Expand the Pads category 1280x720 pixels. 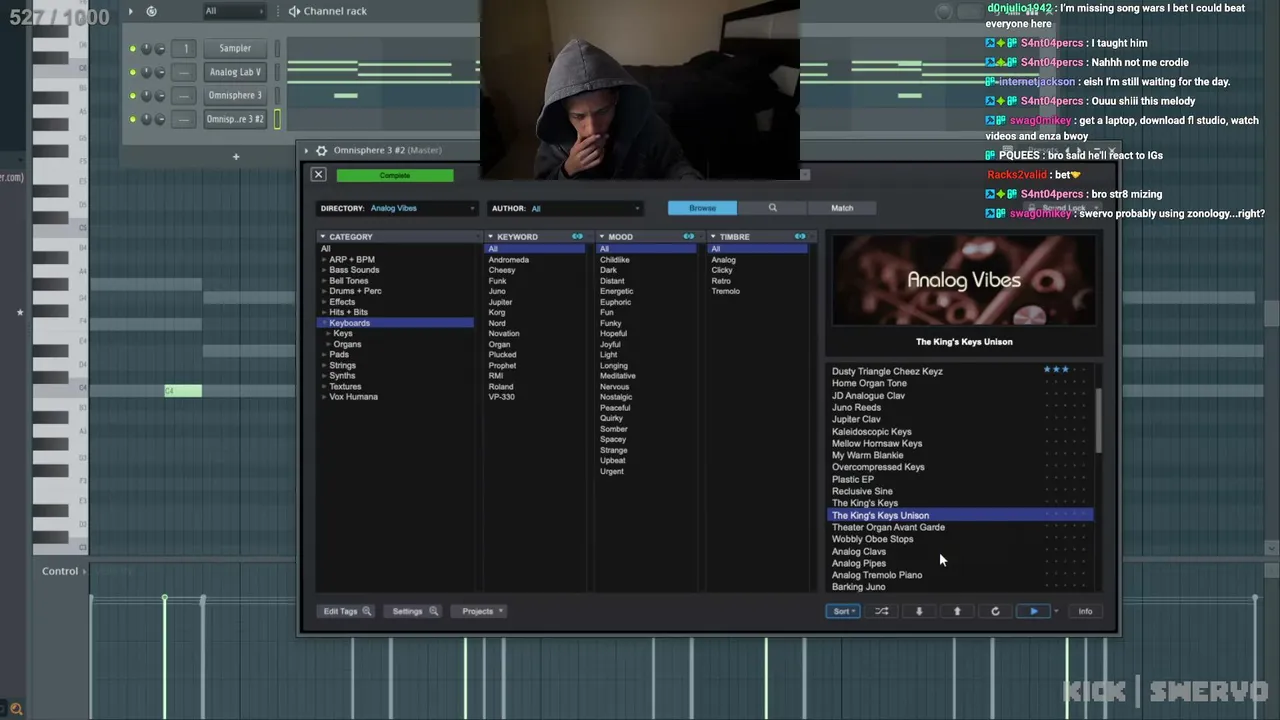pos(324,355)
